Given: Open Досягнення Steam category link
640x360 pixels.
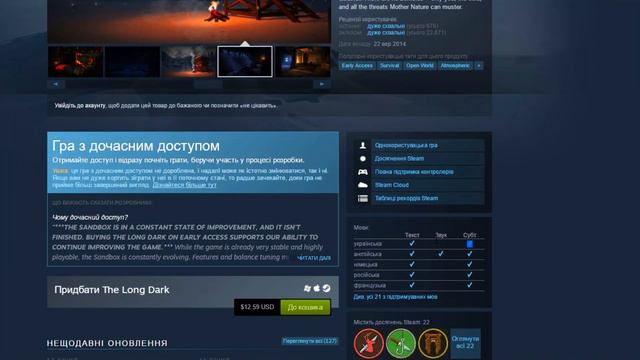Looking at the screenshot, I should pos(399,158).
